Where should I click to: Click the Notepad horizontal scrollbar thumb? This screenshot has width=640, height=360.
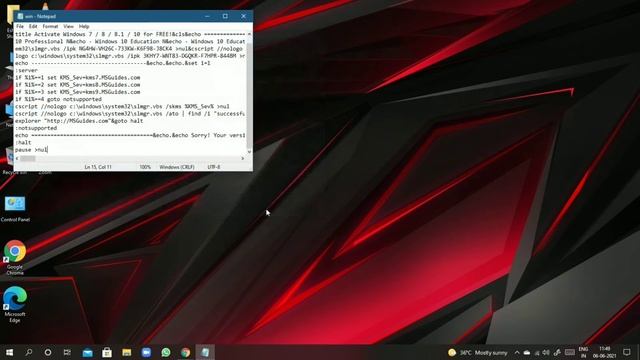click(28, 158)
